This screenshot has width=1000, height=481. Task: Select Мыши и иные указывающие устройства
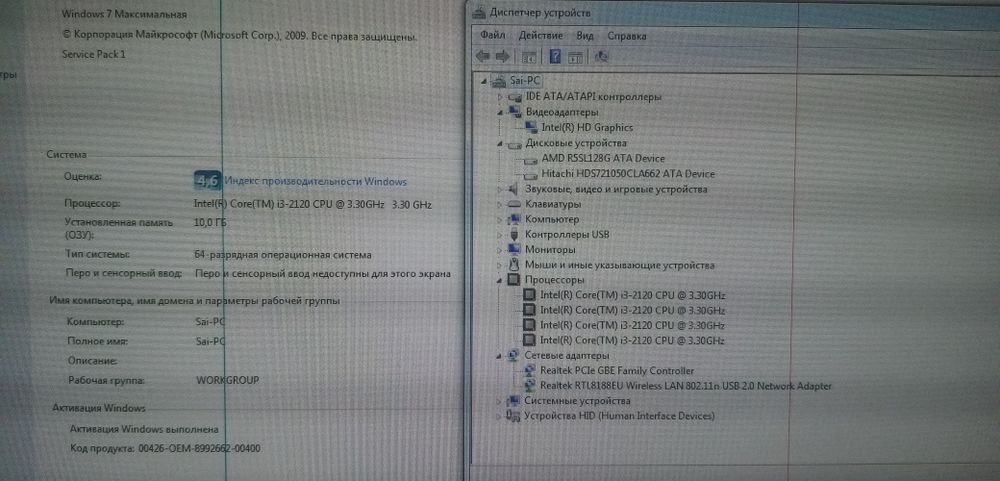619,265
